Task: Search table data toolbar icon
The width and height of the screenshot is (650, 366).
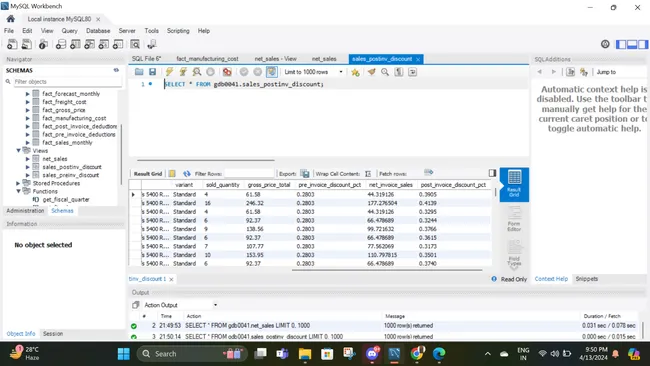Action: coord(135,44)
